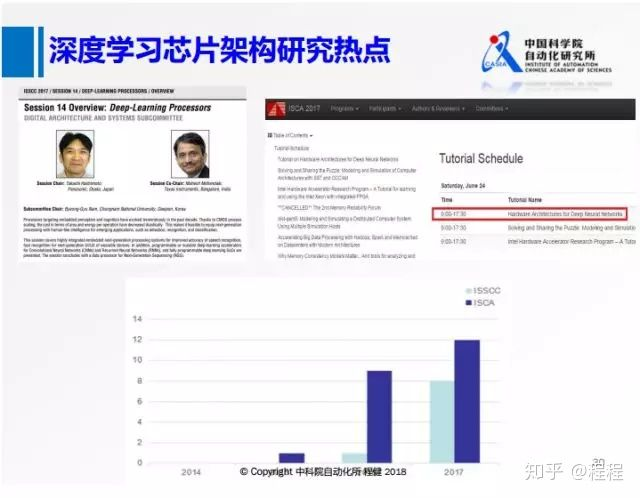This screenshot has width=640, height=498.
Task: Click Digital Architecture and Systems Subcommittee subtitle
Action: tap(103, 118)
